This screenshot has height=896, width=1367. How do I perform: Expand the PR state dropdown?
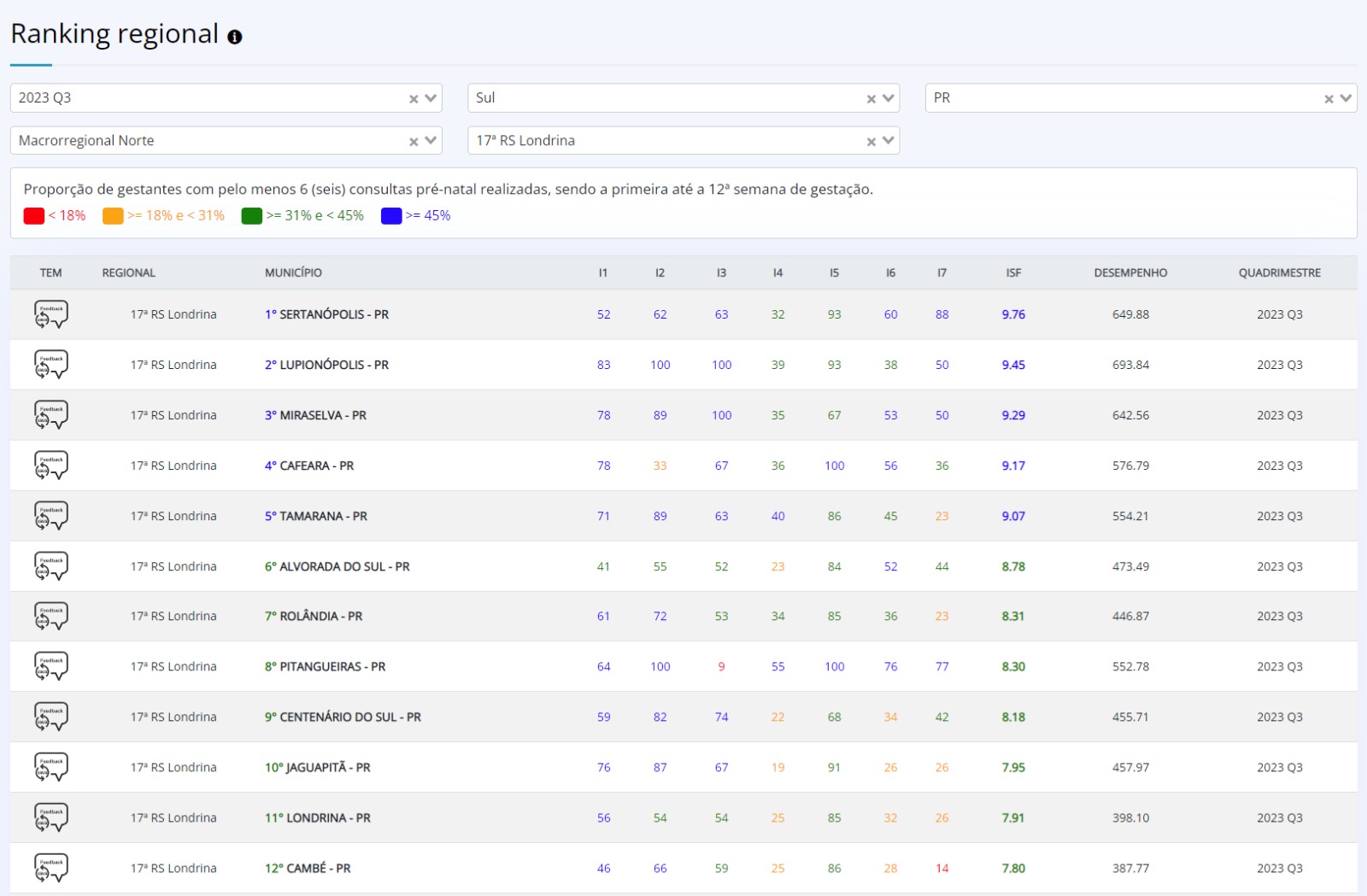[x=1346, y=98]
